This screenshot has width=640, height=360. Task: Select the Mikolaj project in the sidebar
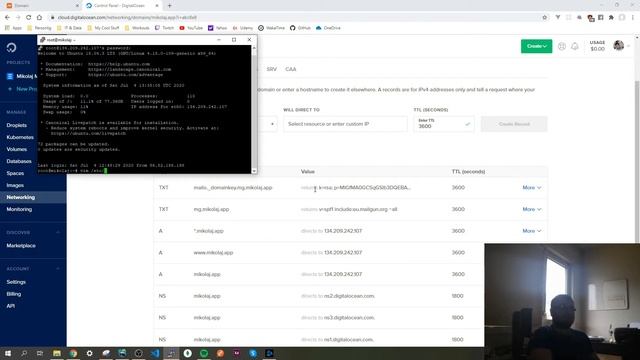pyautogui.click(x=22, y=76)
